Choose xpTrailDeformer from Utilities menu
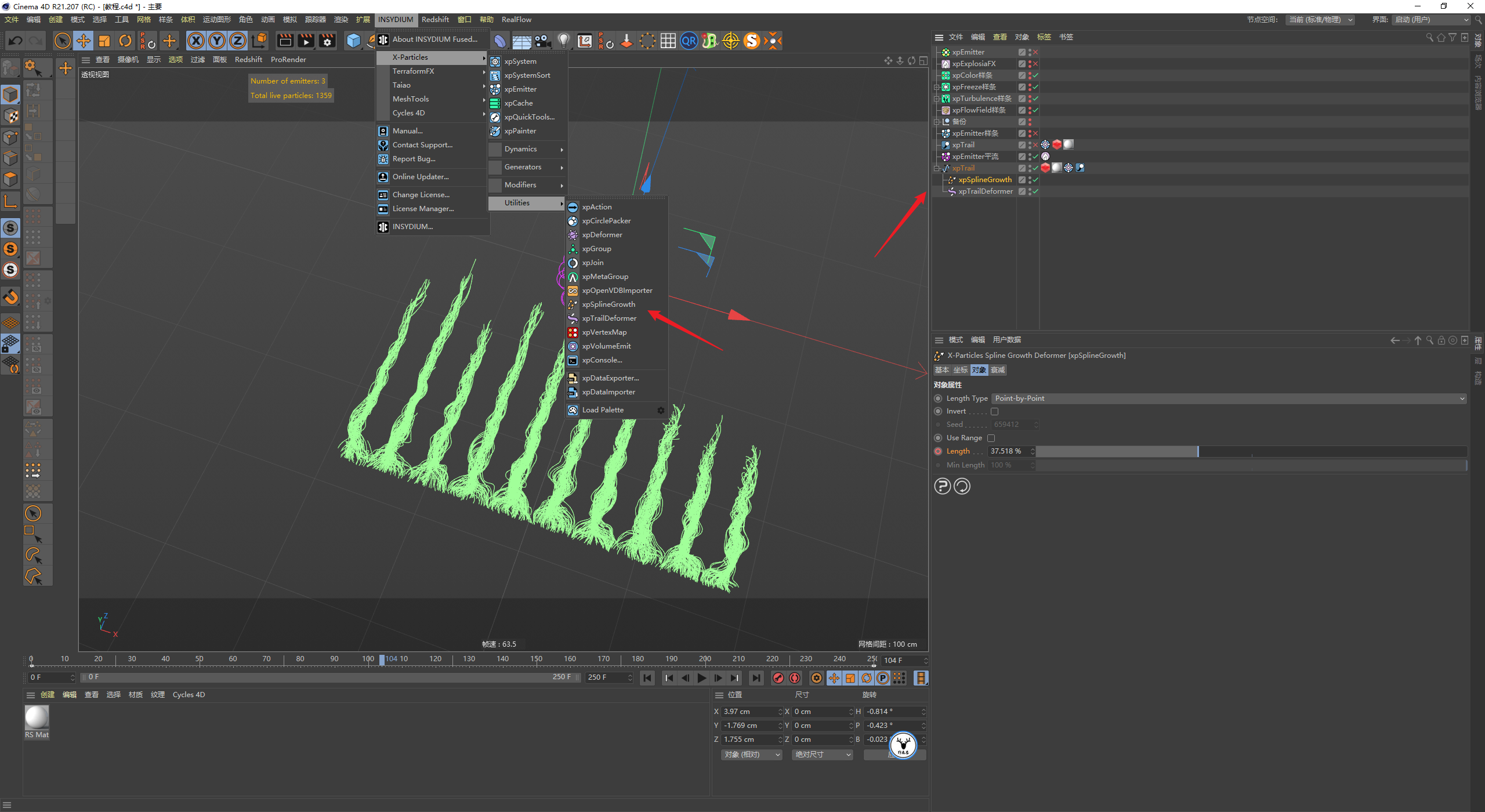Viewport: 1485px width, 812px height. point(609,318)
